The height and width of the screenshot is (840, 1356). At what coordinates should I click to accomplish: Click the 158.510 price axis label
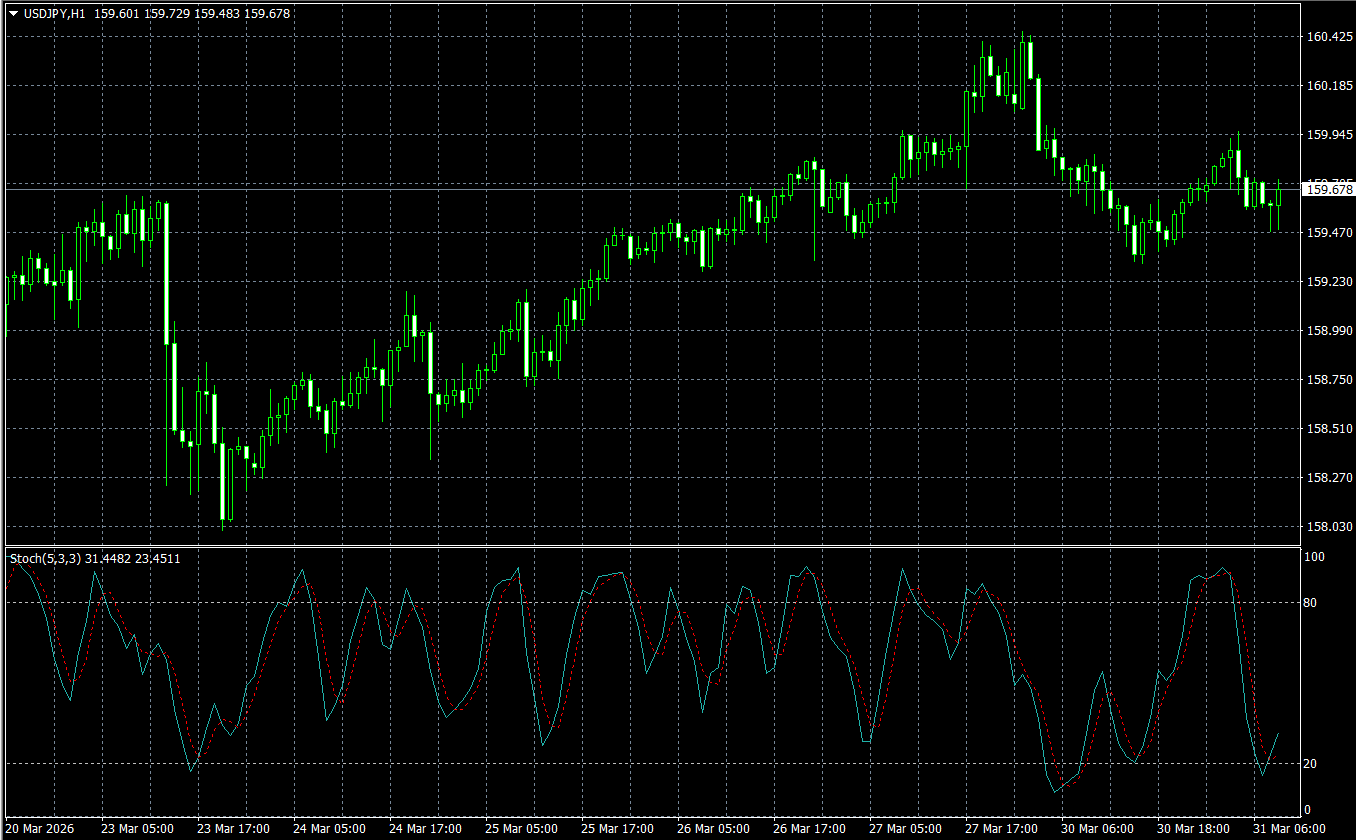coord(1329,429)
